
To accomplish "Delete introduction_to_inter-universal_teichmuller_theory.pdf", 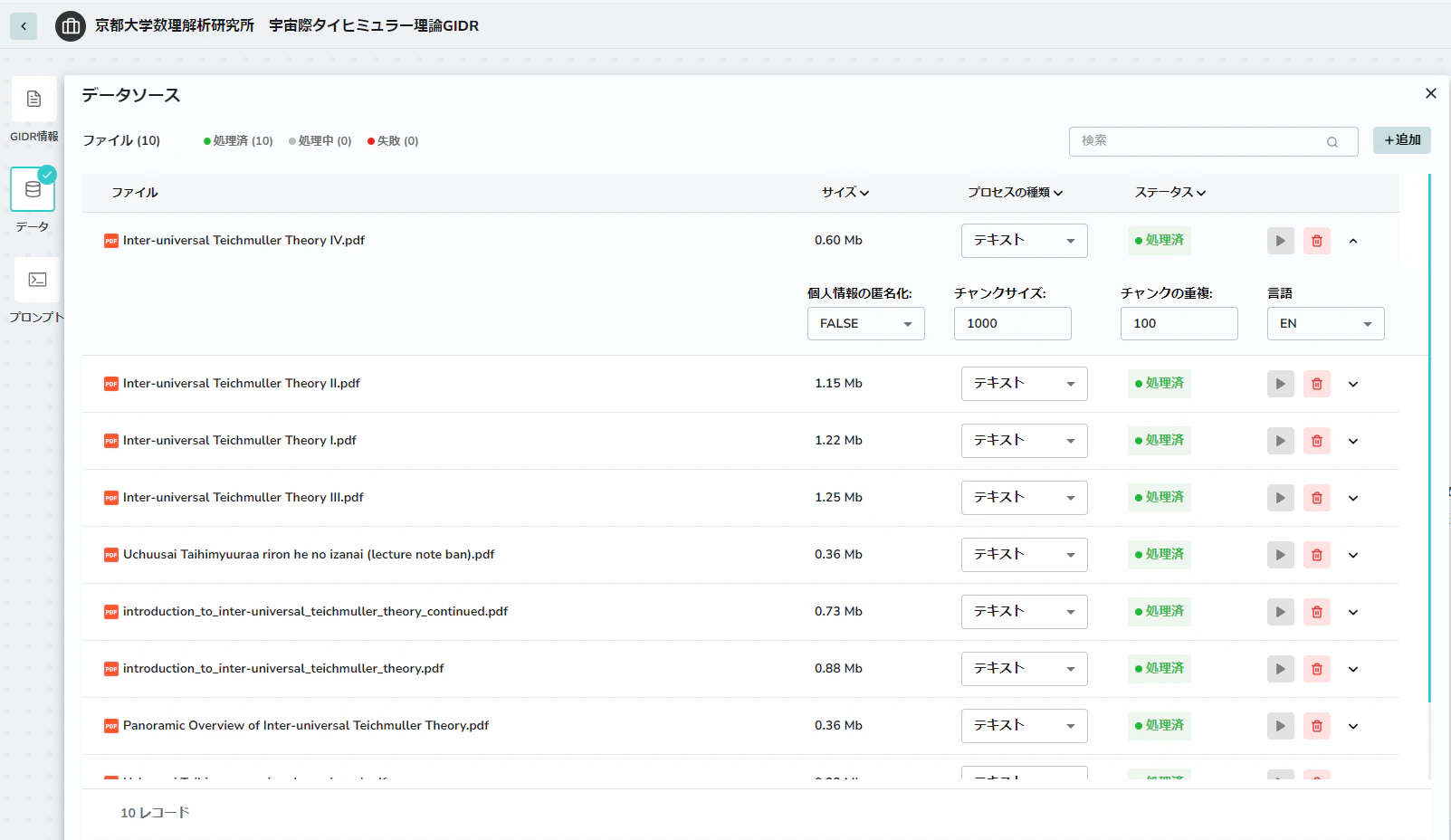I will coord(1317,669).
